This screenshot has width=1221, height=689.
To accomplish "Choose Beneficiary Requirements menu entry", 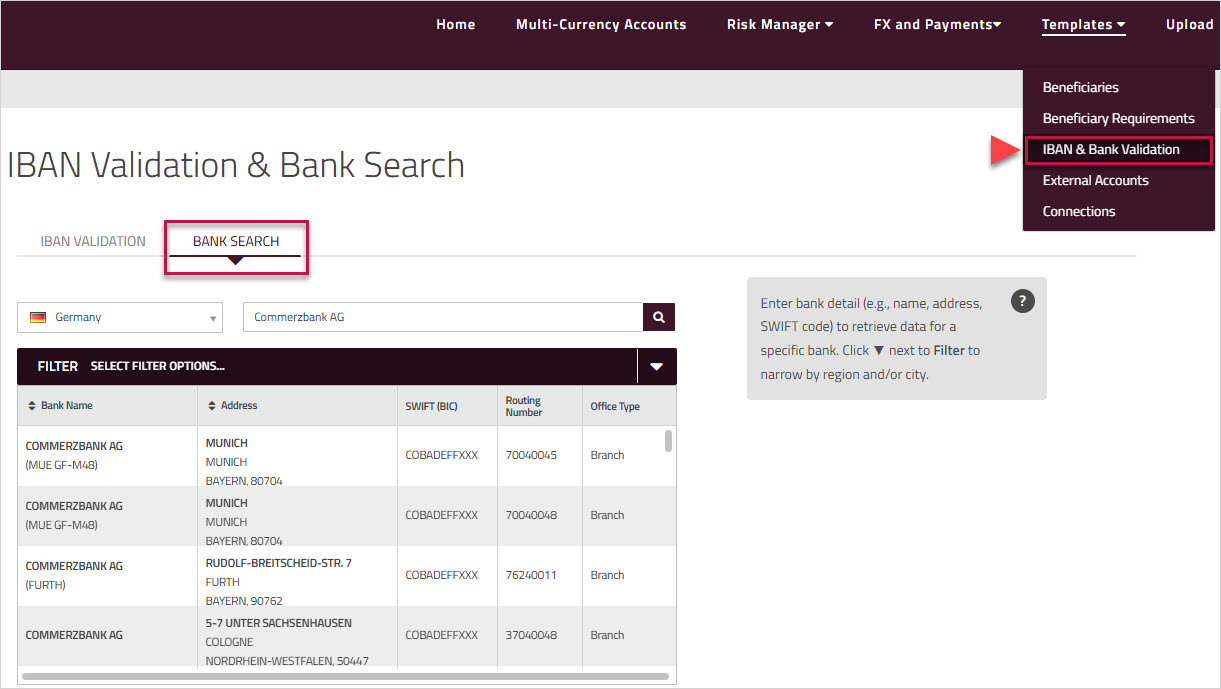I will (1118, 118).
